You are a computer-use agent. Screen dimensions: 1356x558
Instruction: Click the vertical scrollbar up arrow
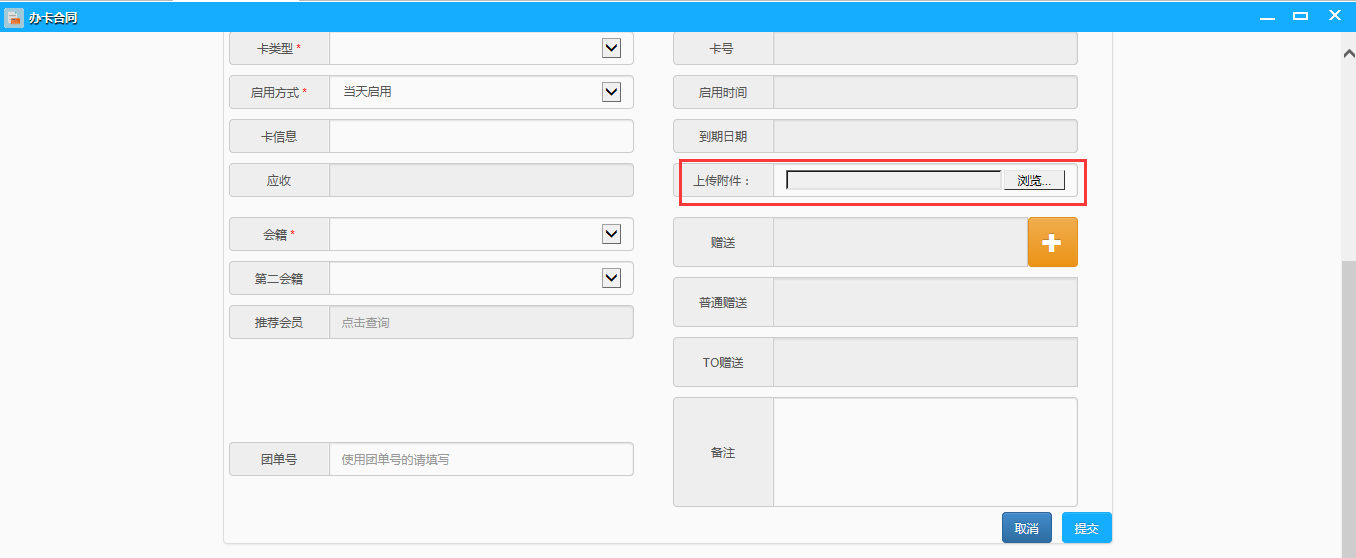(1348, 53)
